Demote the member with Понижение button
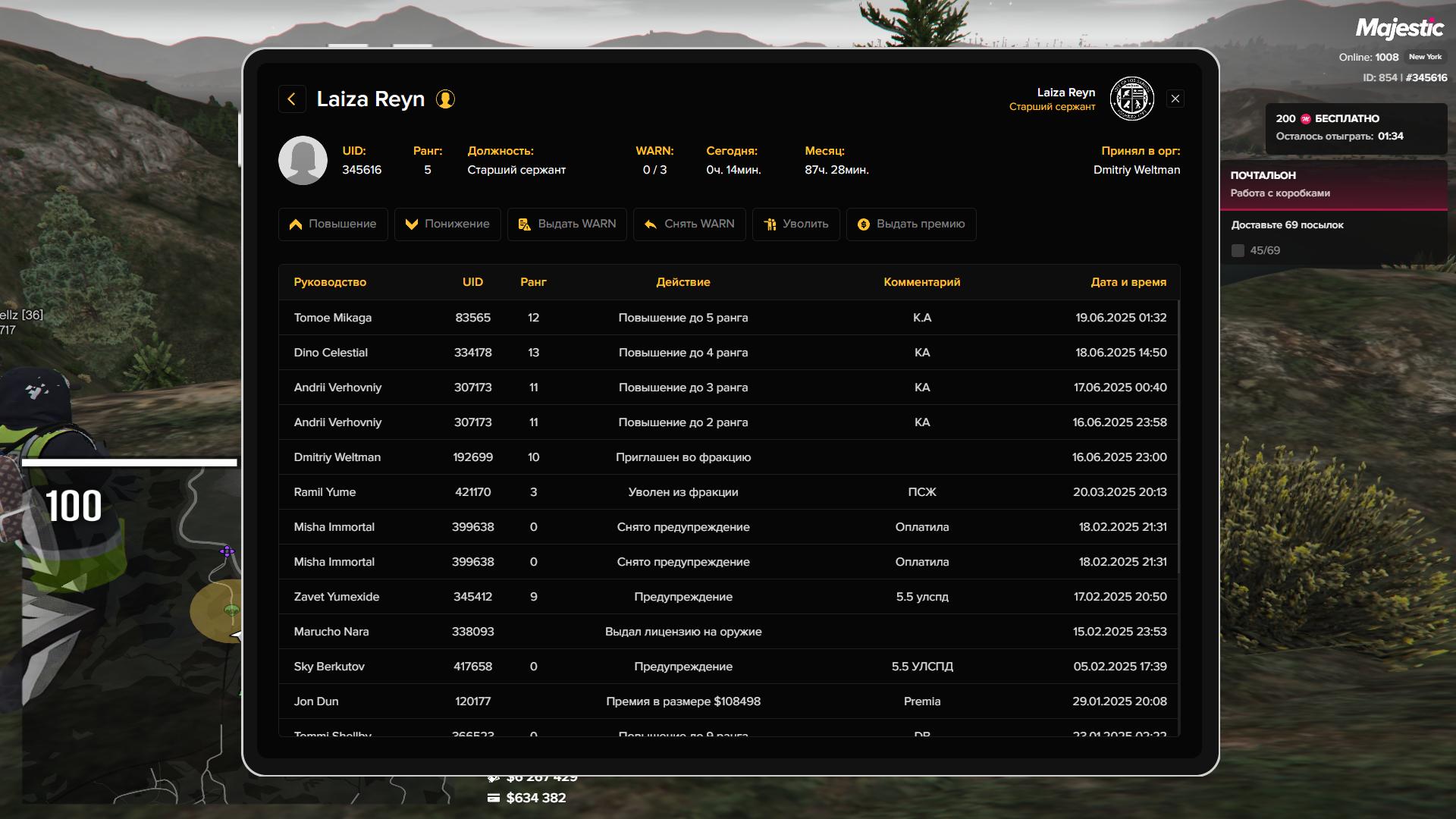Screen dimensions: 1456x819 point(447,224)
